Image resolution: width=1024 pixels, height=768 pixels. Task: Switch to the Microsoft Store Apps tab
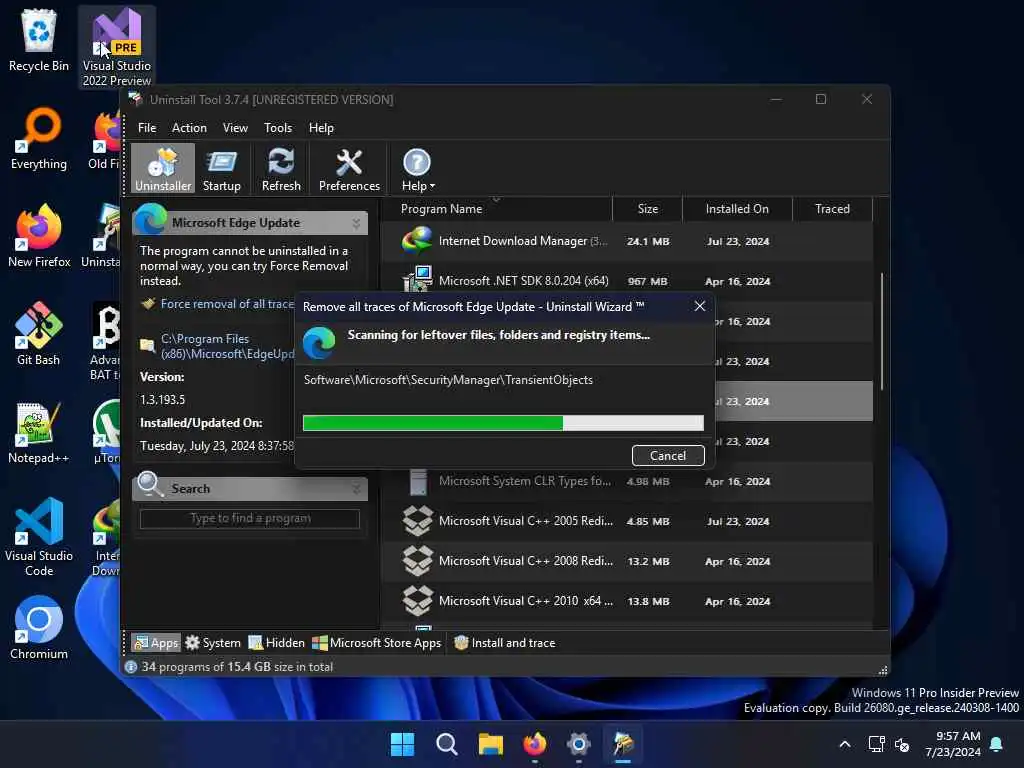(x=376, y=643)
